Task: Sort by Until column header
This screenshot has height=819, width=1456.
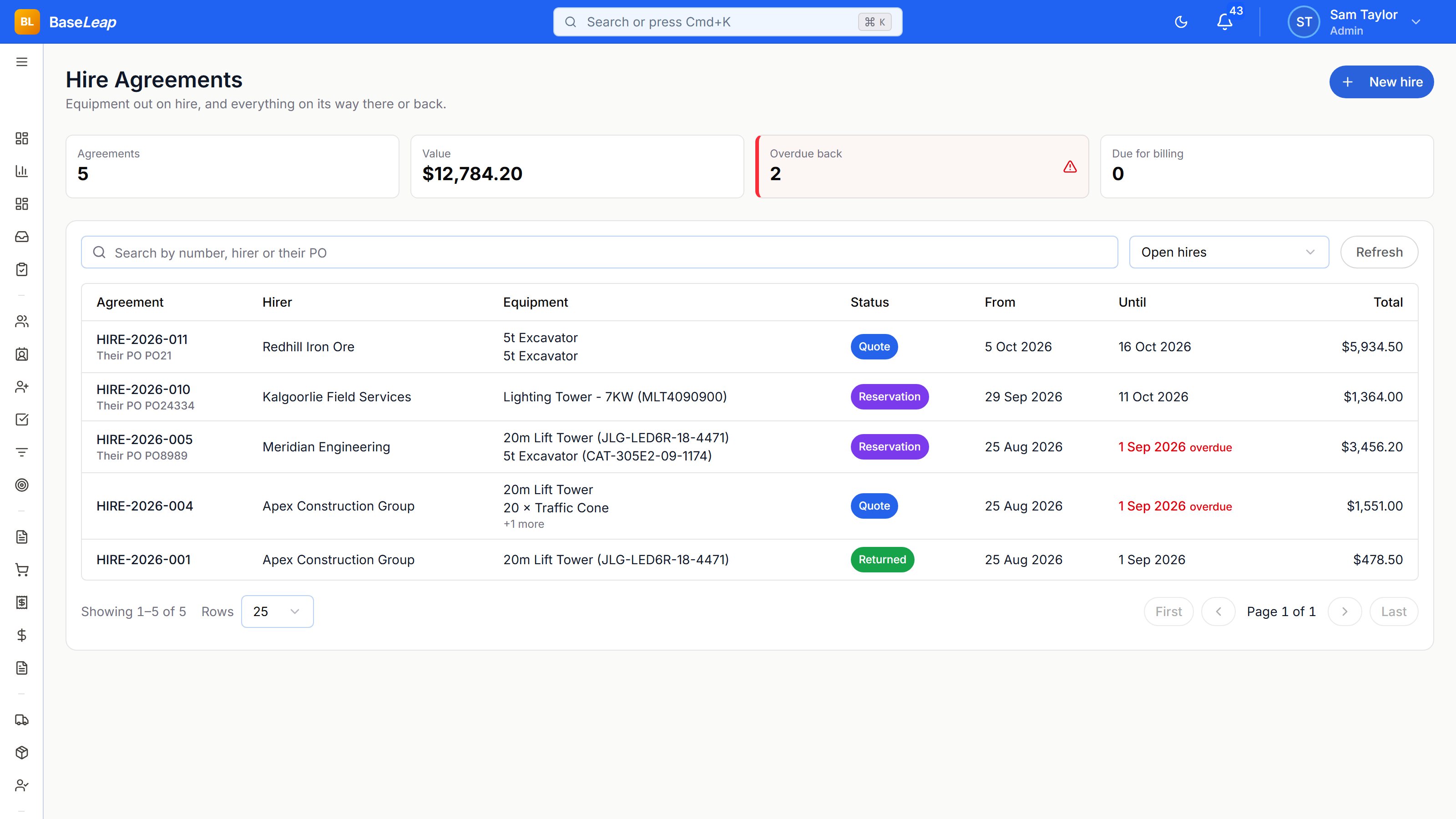Action: (x=1132, y=303)
